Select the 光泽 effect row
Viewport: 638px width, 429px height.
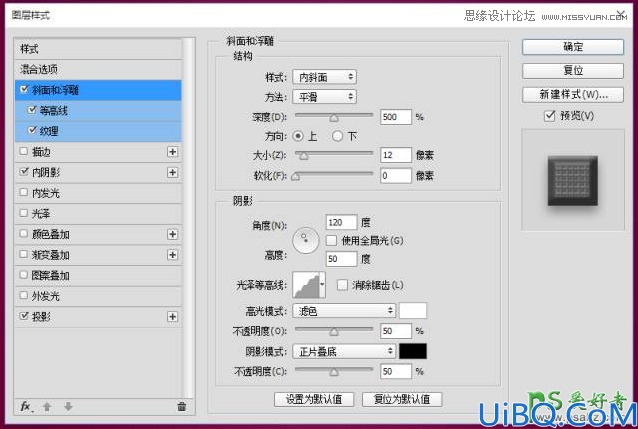coord(98,214)
